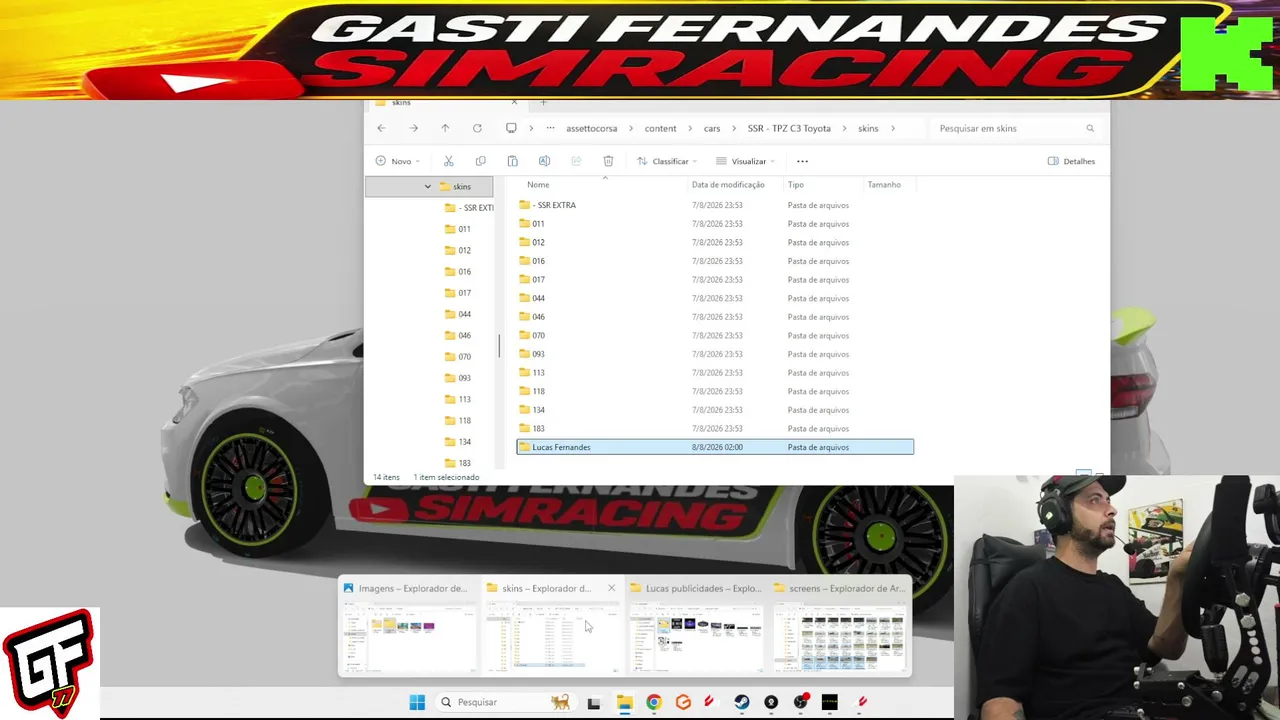The width and height of the screenshot is (1280, 720).
Task: Navigate to content in the breadcrumb
Action: [660, 128]
